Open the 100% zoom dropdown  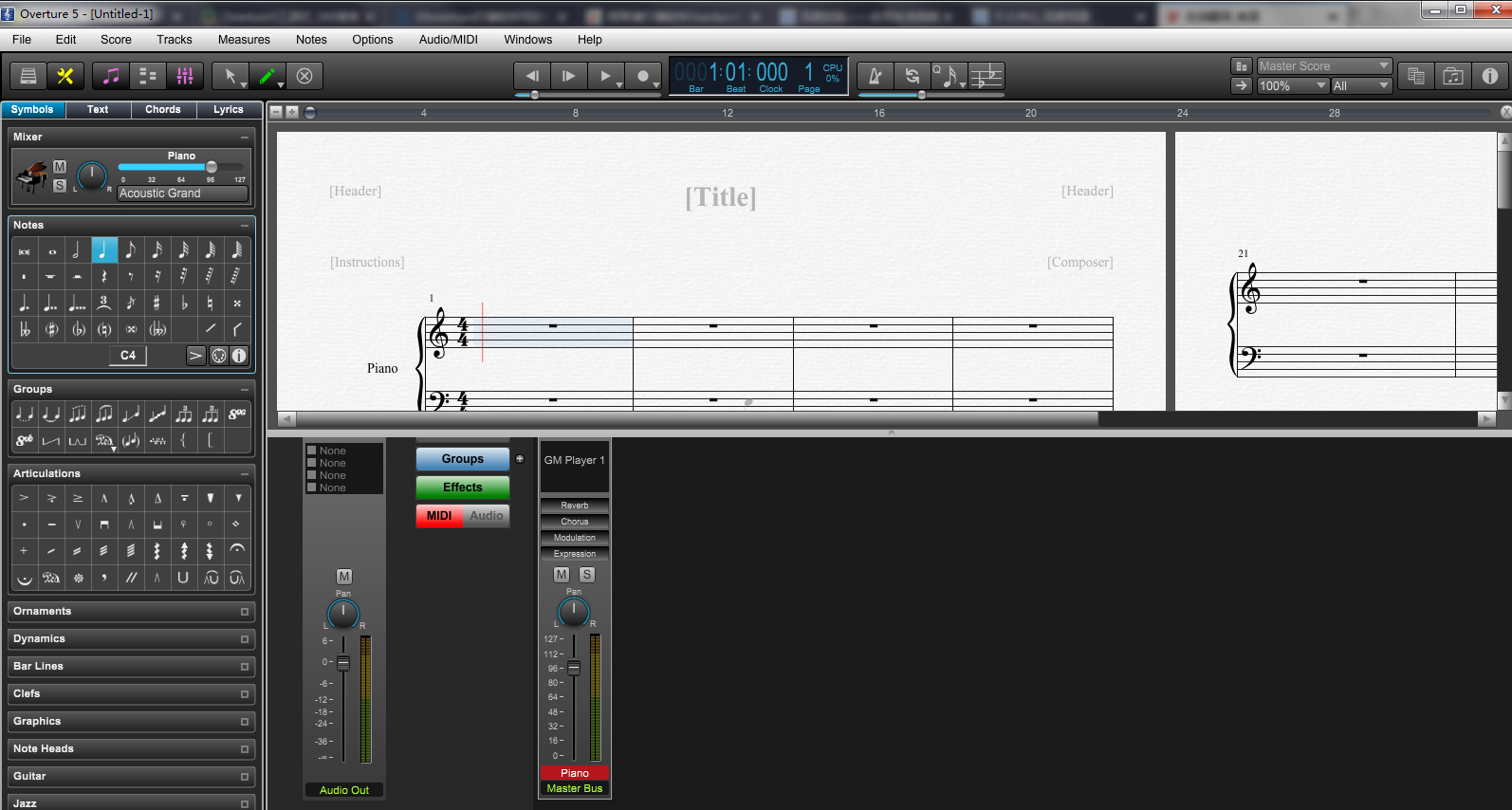1293,86
